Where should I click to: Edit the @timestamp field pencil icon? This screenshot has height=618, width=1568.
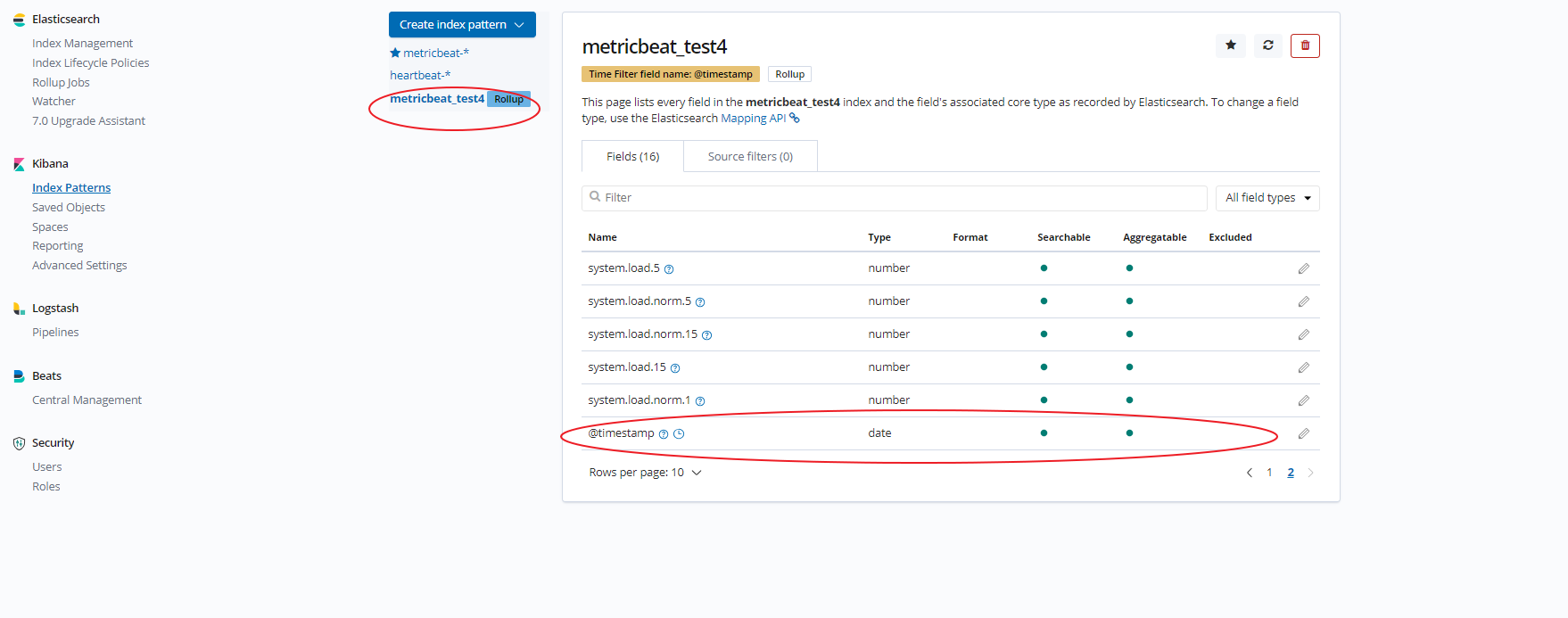coord(1303,433)
